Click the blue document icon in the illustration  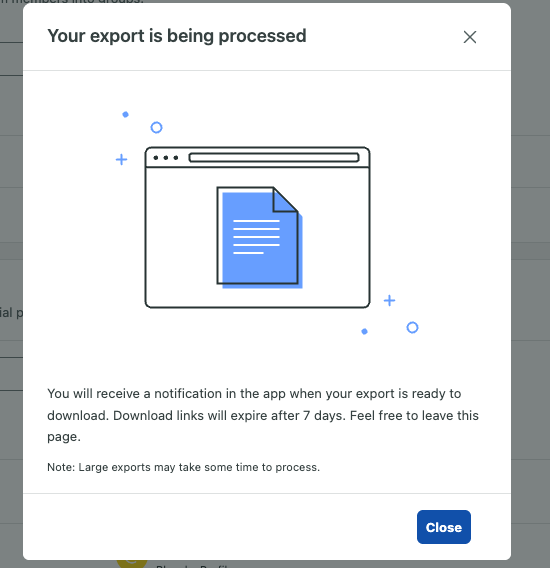[x=259, y=237]
